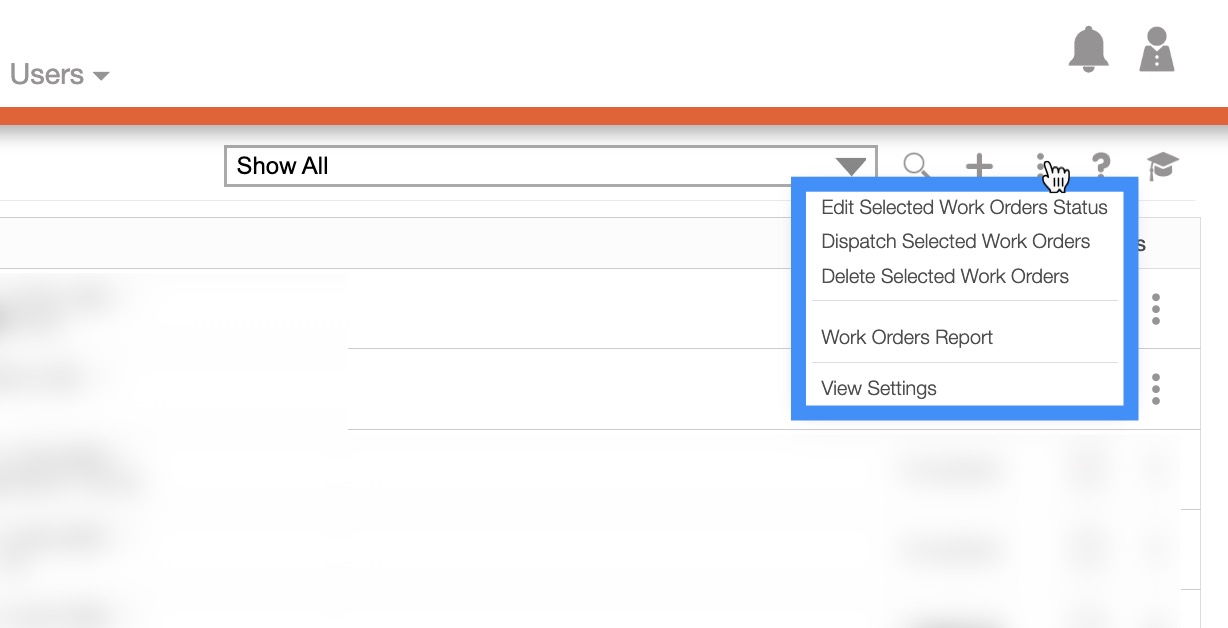The height and width of the screenshot is (628, 1228).
Task: Click the second blurred work order row
Action: pyautogui.click(x=400, y=388)
